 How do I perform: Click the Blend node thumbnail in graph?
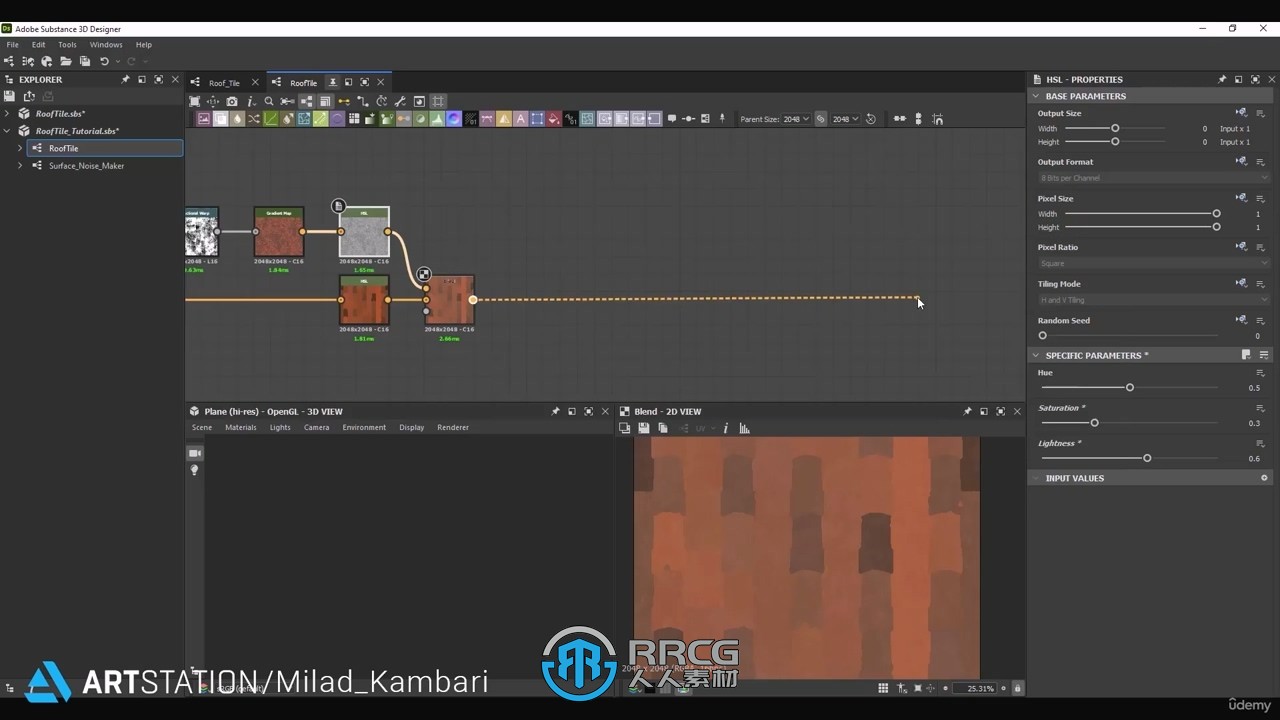pyautogui.click(x=449, y=300)
